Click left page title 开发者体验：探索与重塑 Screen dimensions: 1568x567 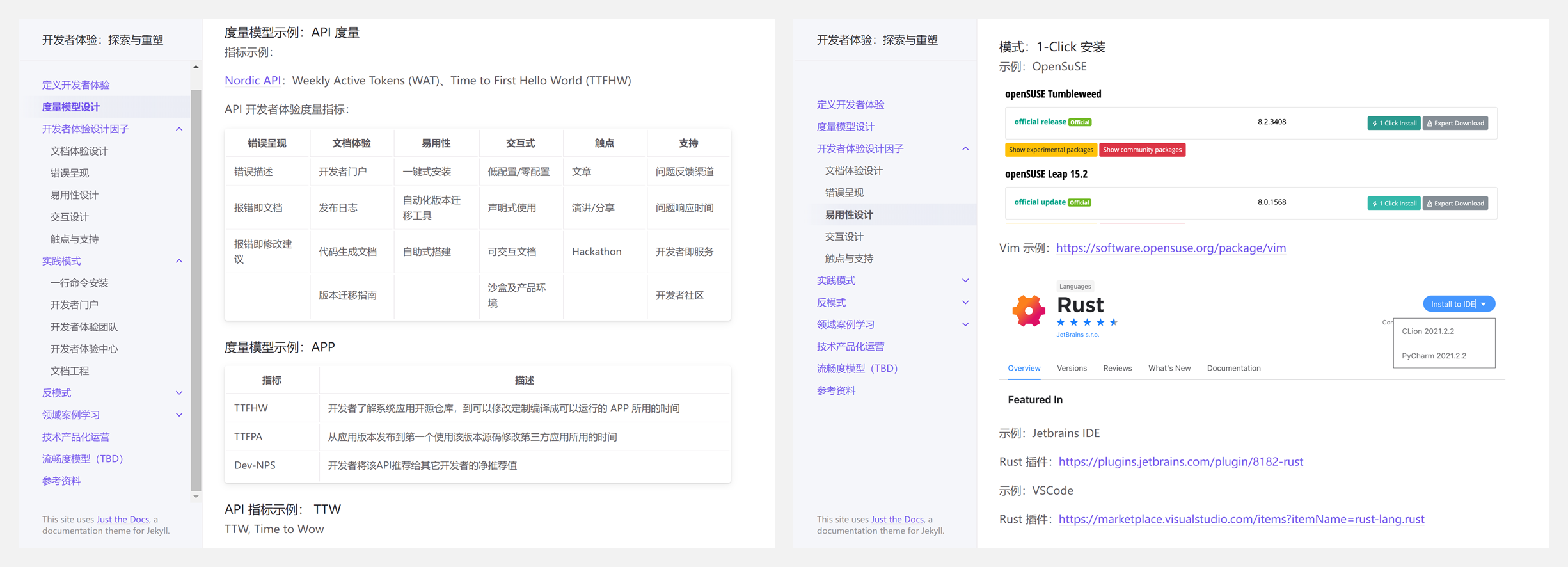[102, 40]
